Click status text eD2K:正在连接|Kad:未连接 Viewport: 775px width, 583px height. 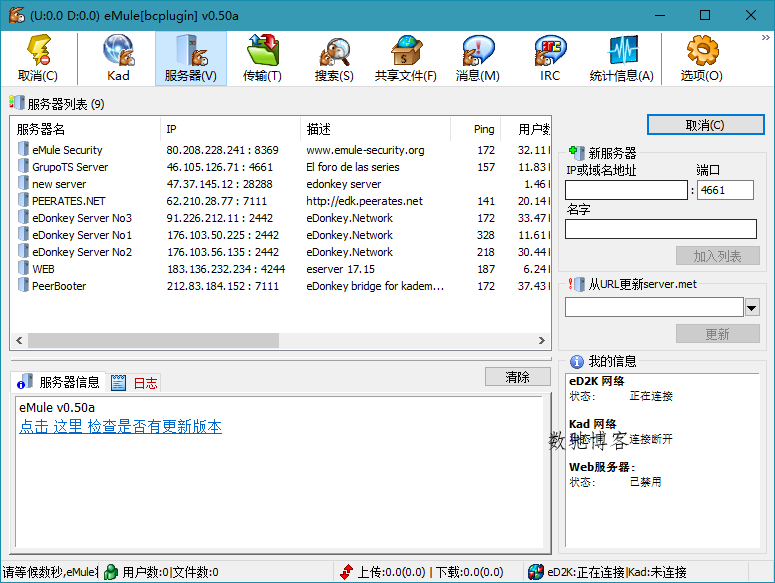(x=617, y=572)
